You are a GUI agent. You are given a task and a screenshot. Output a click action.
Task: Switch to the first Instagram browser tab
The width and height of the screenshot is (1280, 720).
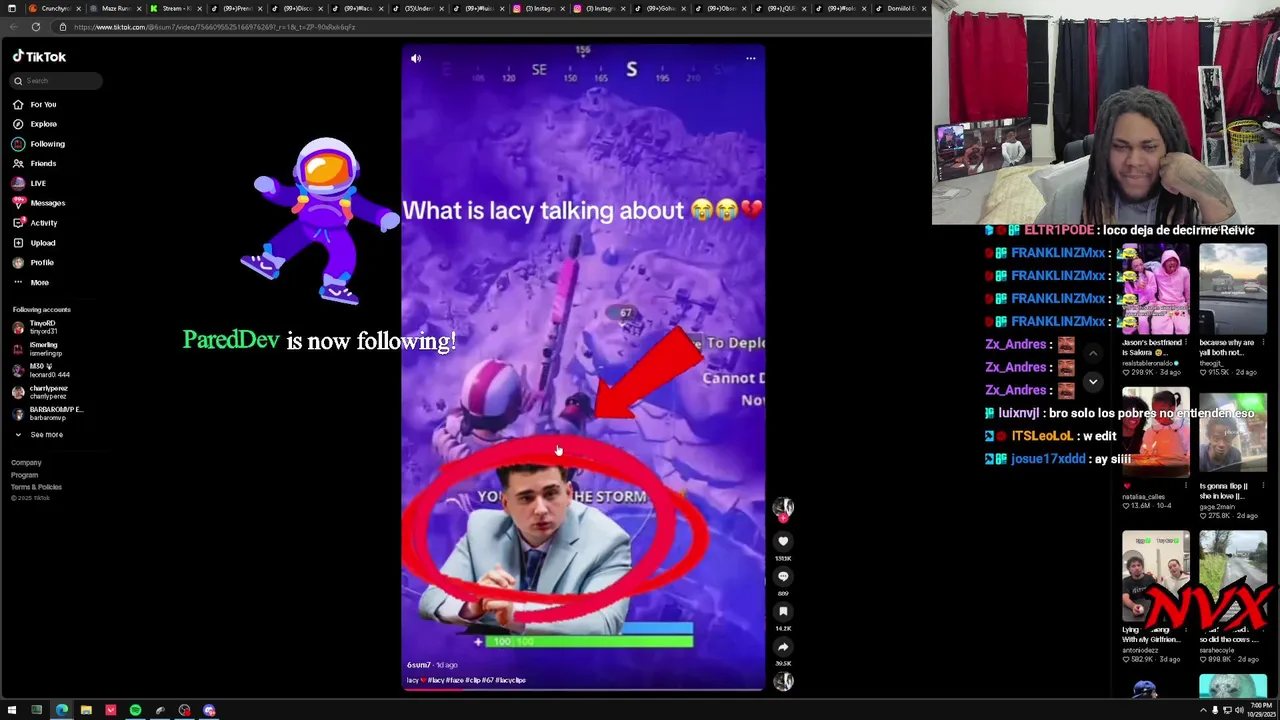[x=540, y=8]
